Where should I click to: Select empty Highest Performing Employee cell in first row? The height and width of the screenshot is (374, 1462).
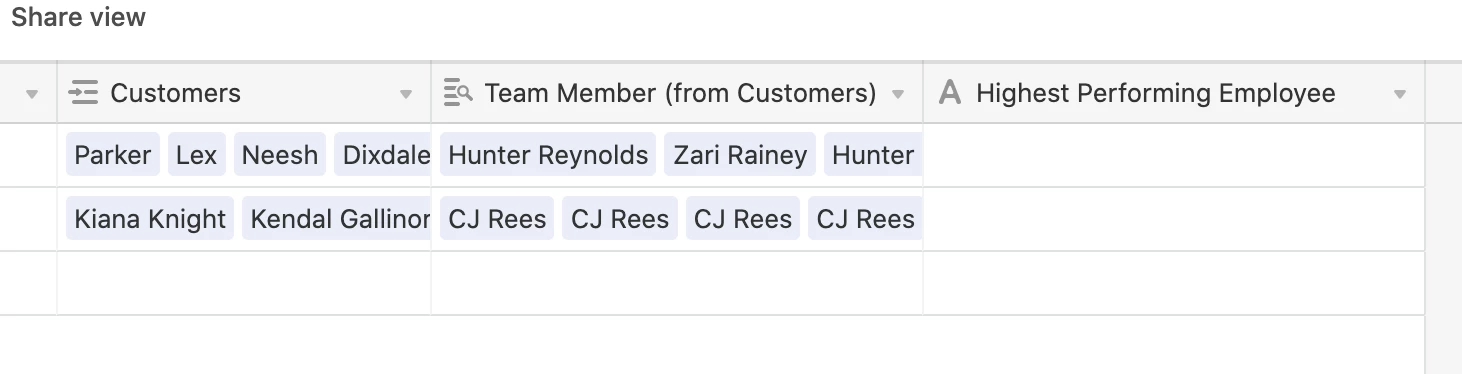coord(1174,155)
